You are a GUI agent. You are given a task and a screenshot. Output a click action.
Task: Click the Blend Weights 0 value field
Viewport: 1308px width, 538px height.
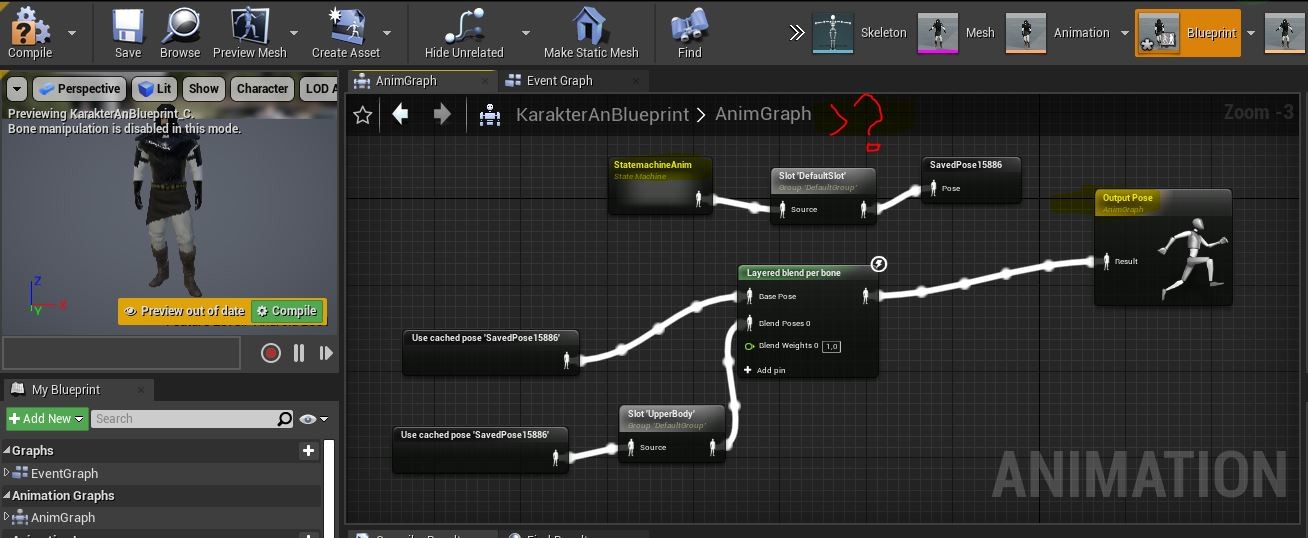click(x=831, y=346)
